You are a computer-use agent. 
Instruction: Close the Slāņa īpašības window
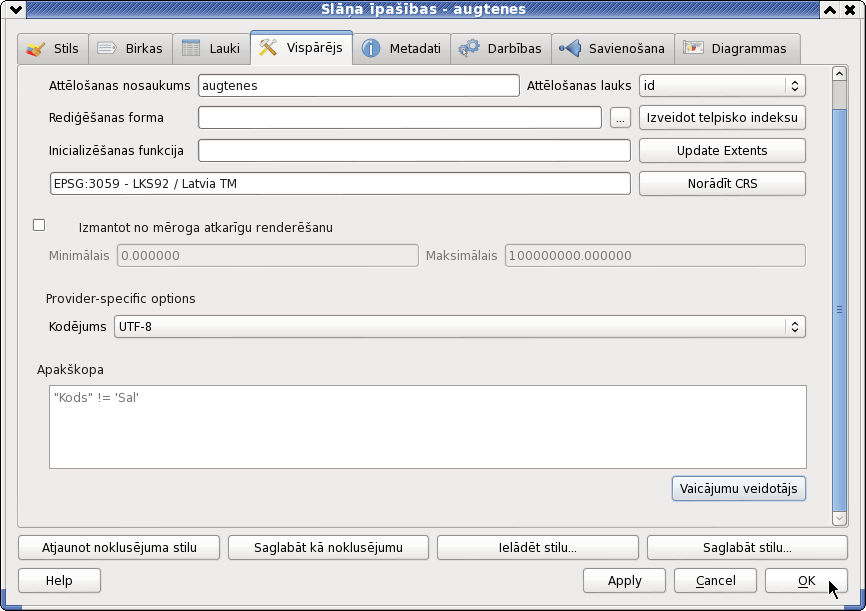tap(850, 9)
